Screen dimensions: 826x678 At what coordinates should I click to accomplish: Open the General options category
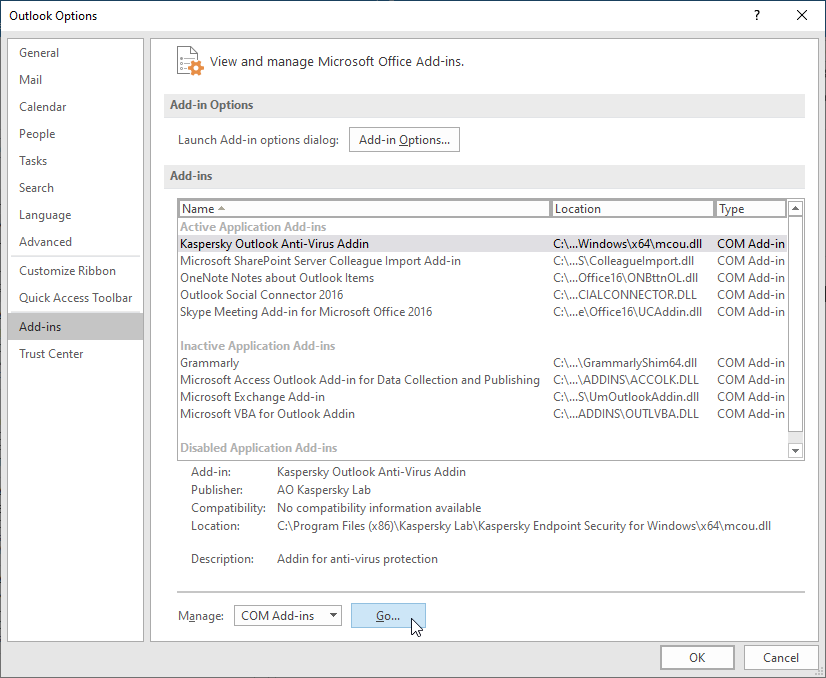tap(75, 53)
